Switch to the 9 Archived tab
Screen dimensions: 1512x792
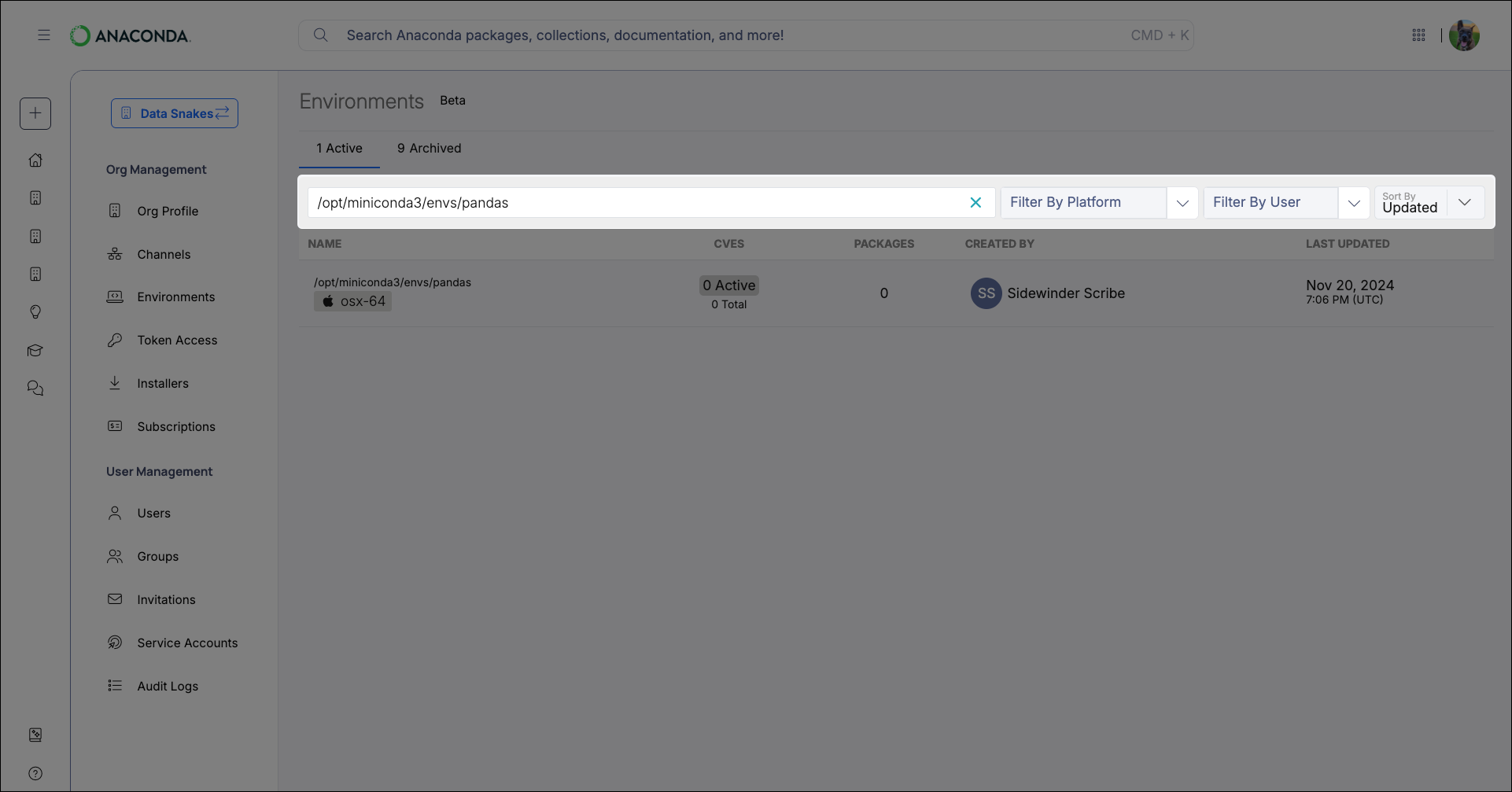pyautogui.click(x=429, y=148)
